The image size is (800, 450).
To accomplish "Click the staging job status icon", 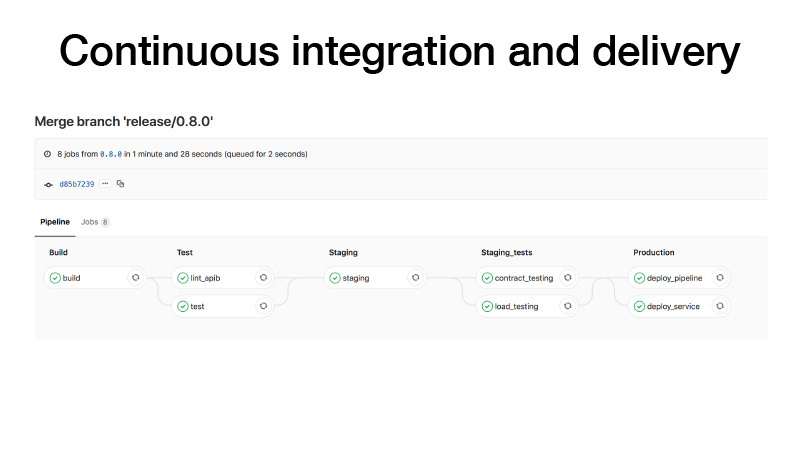I will pyautogui.click(x=336, y=278).
